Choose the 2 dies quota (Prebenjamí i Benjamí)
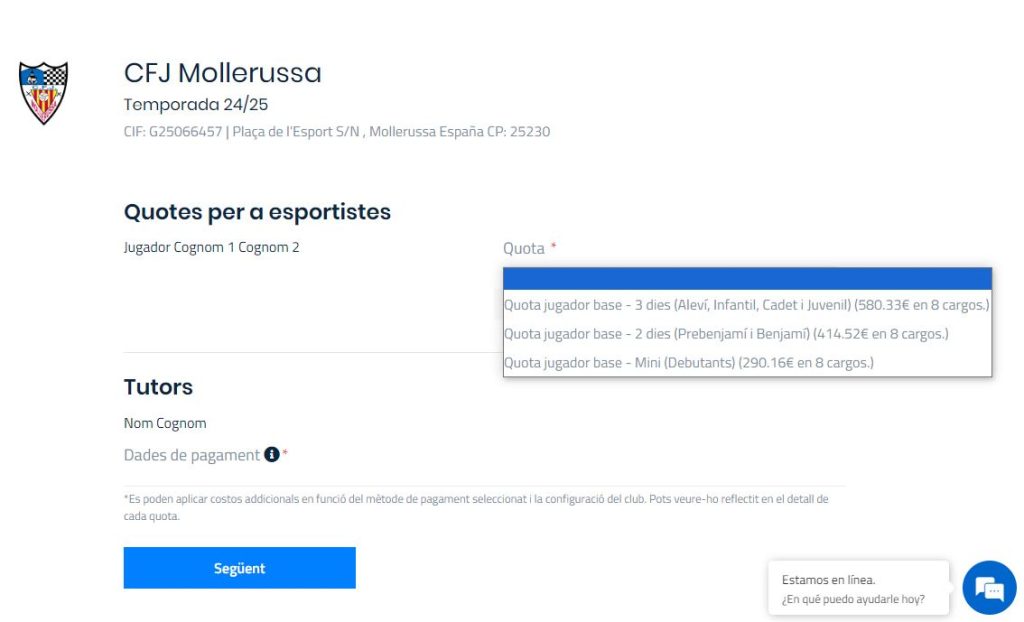Viewport: 1024px width, 622px height. coord(726,334)
